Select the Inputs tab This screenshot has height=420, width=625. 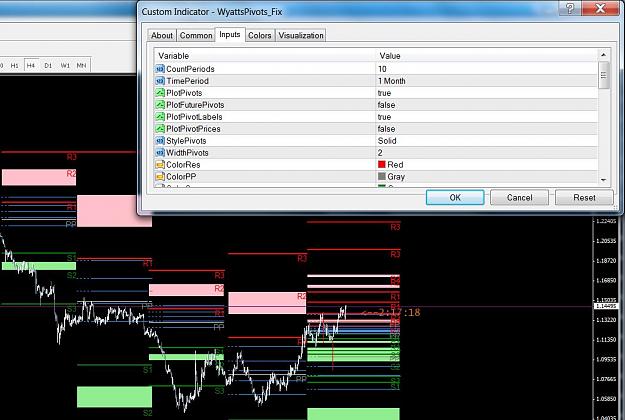click(230, 35)
